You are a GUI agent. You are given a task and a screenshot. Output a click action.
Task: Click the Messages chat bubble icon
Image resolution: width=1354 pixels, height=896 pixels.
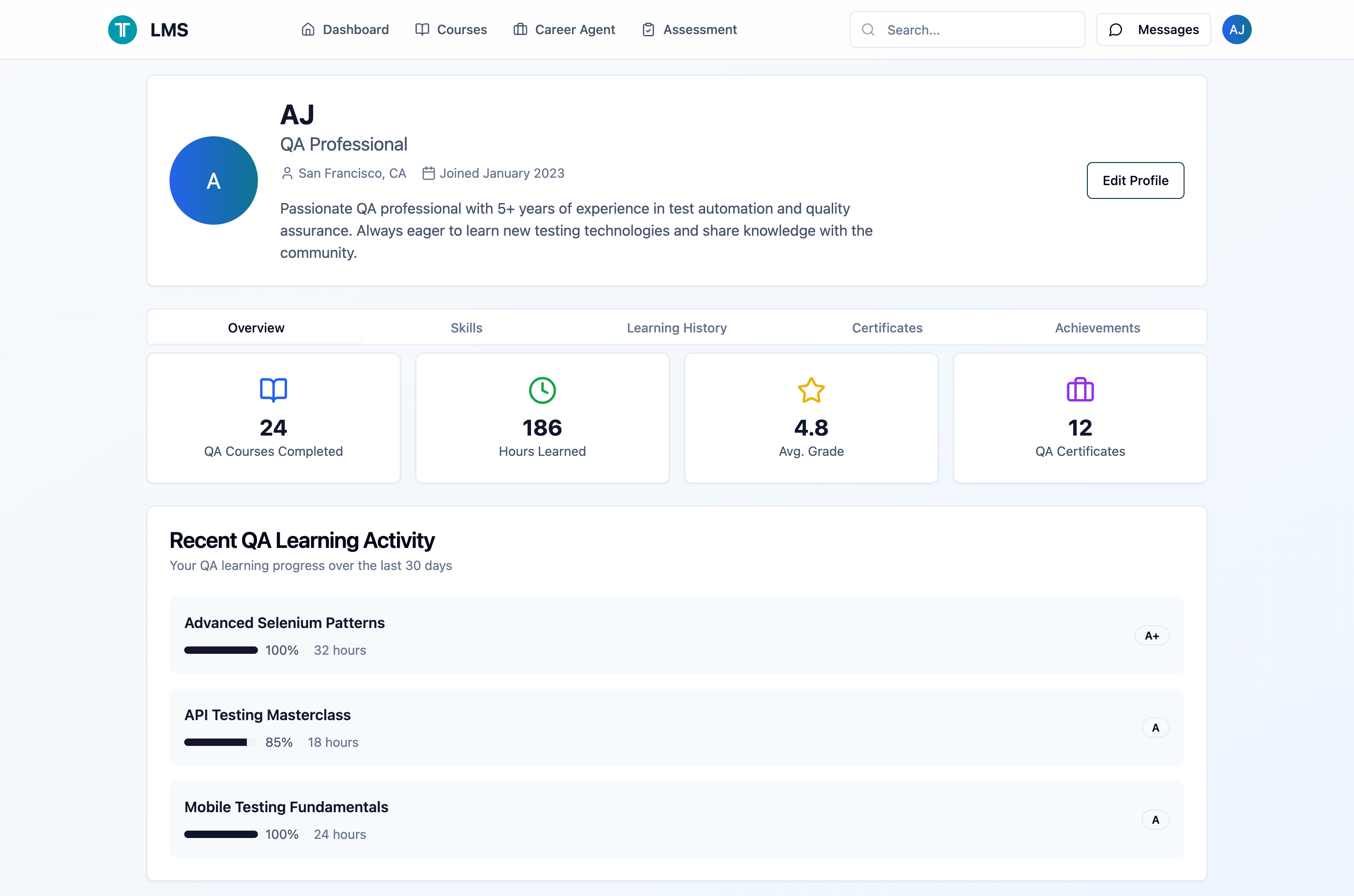click(1115, 30)
